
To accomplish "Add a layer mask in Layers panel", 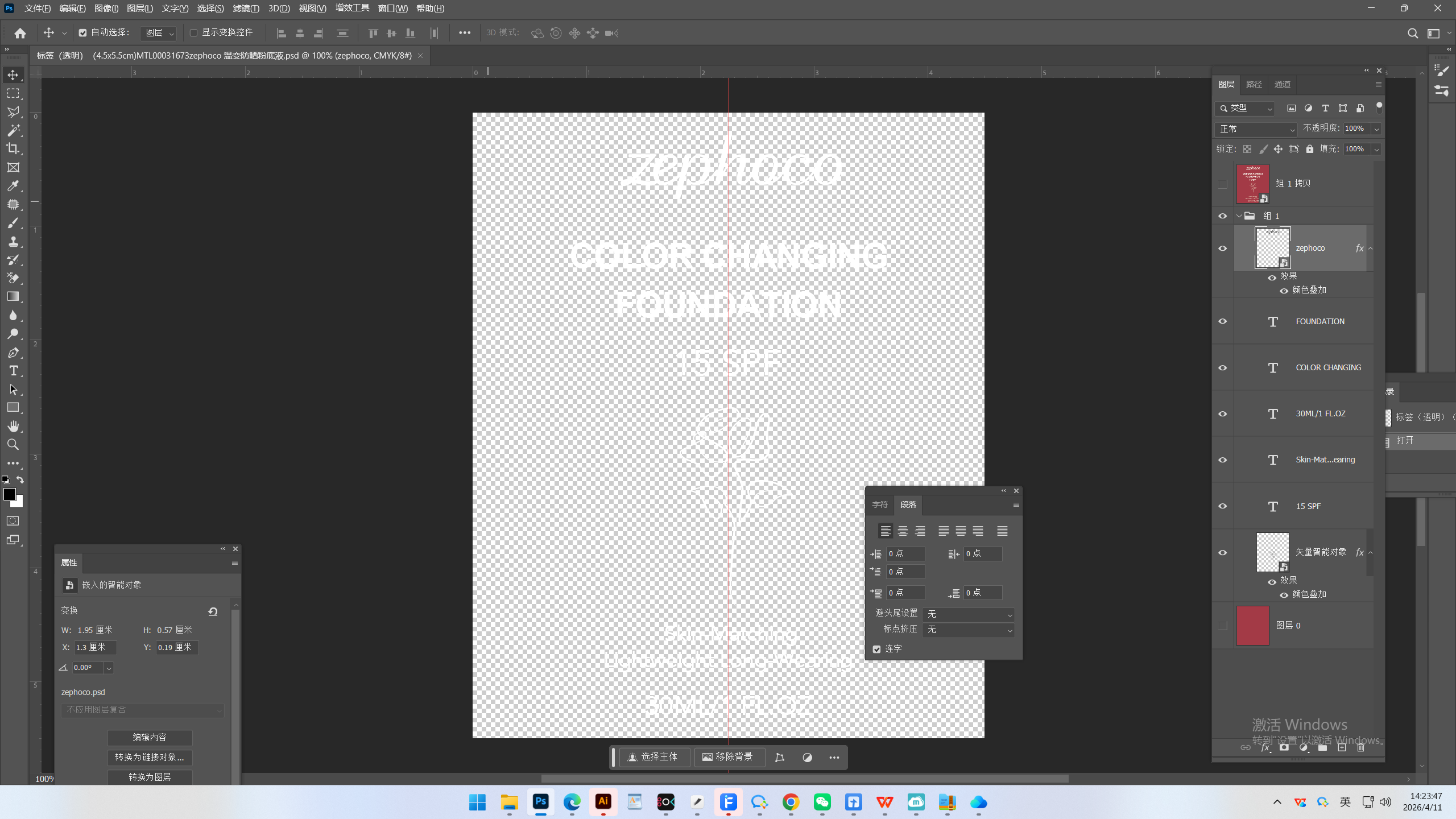I will (1284, 748).
